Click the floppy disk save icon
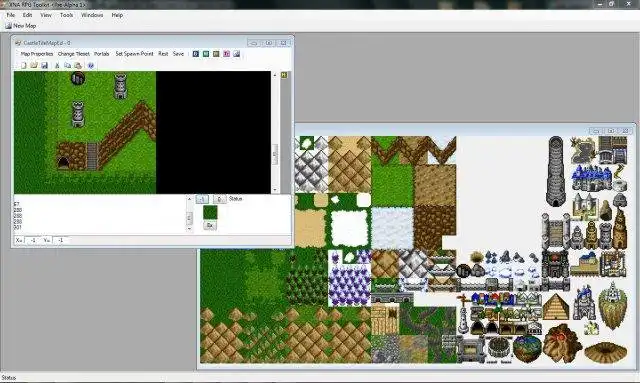 point(44,65)
